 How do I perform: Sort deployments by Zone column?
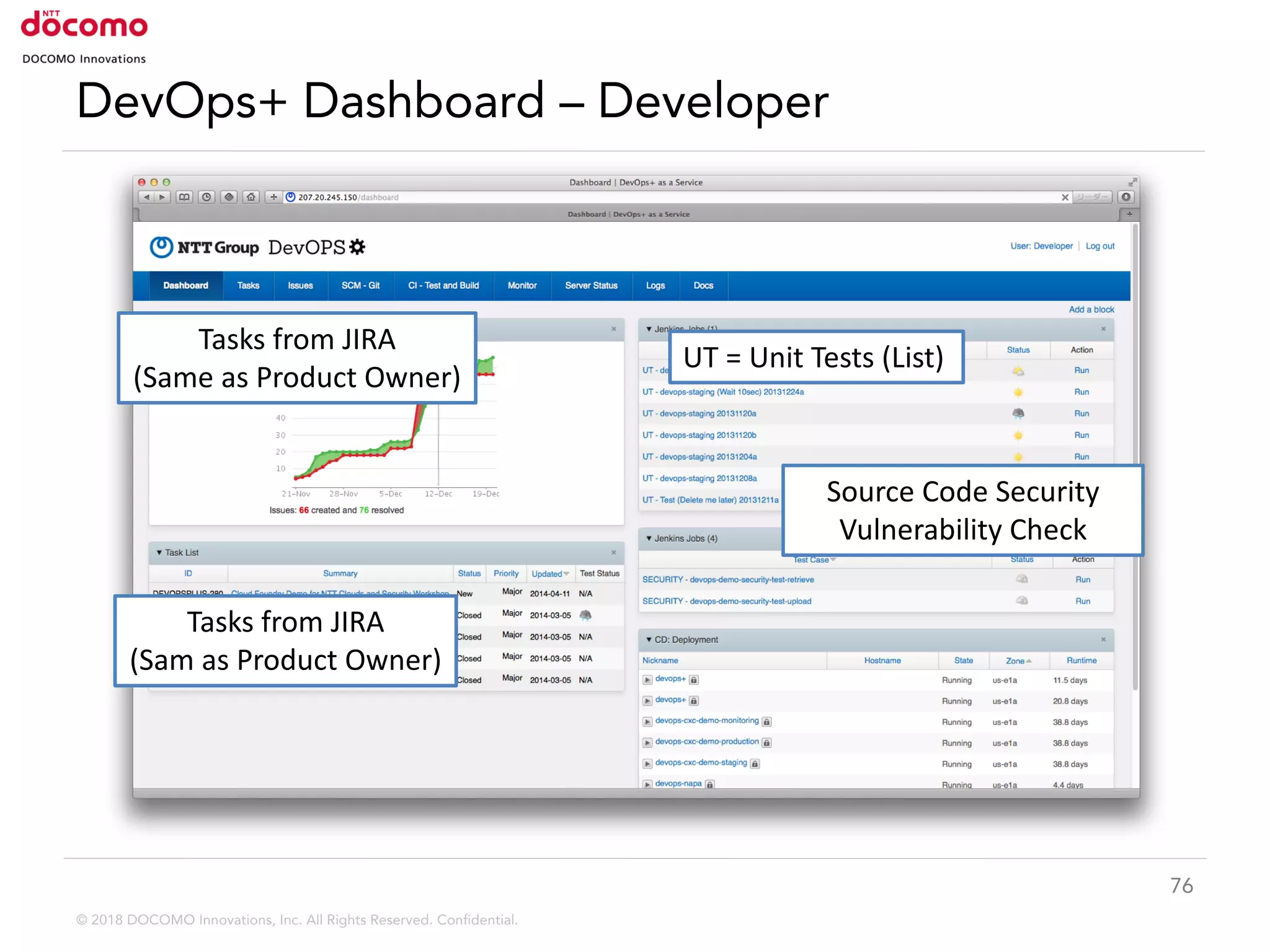[1018, 661]
